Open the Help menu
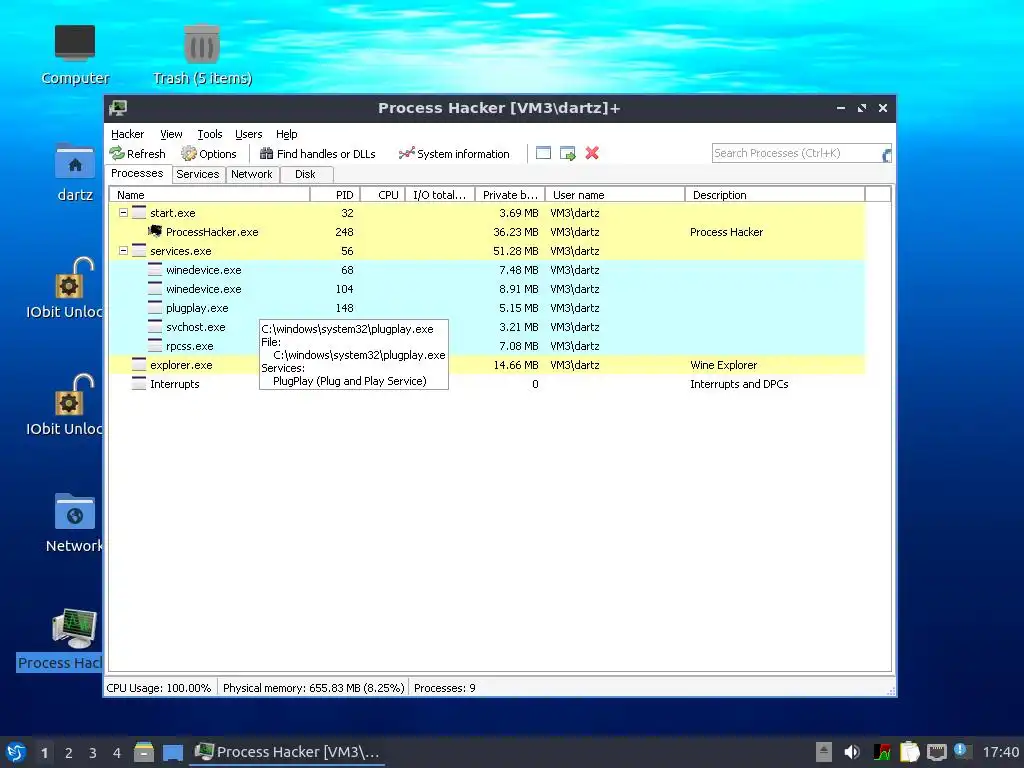The height and width of the screenshot is (768, 1024). [287, 134]
